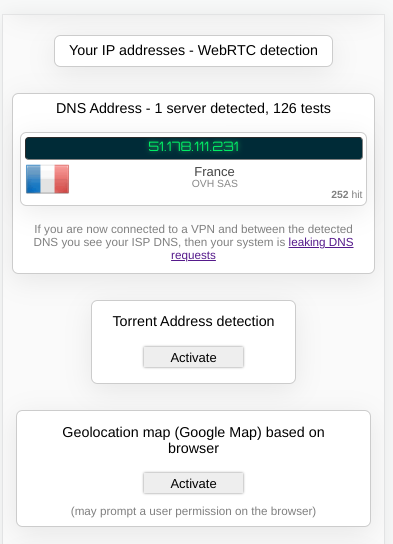The image size is (393, 544).
Task: Click the browser permission prompt note
Action: pyautogui.click(x=193, y=511)
